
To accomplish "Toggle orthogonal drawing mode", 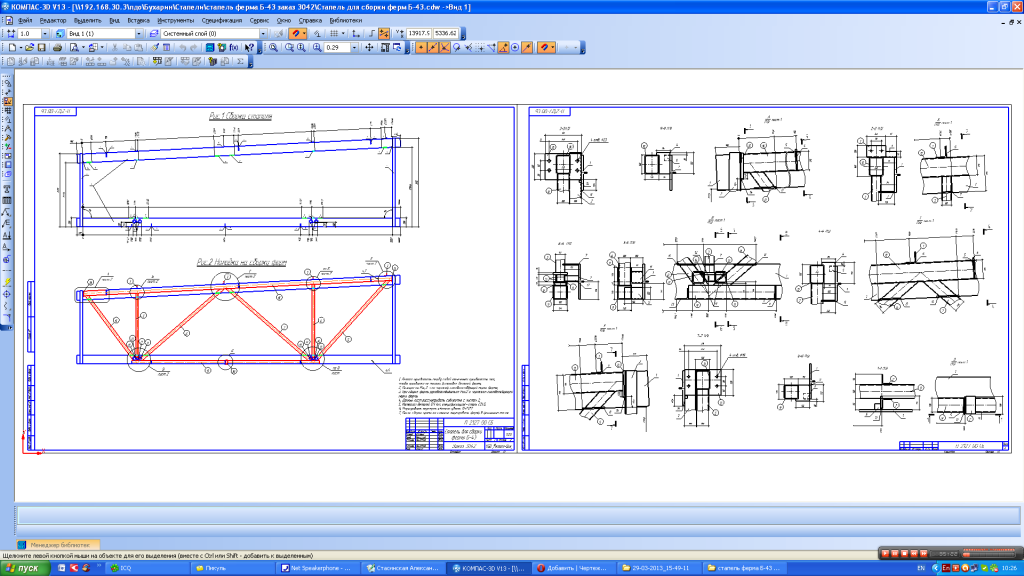I will tap(371, 33).
